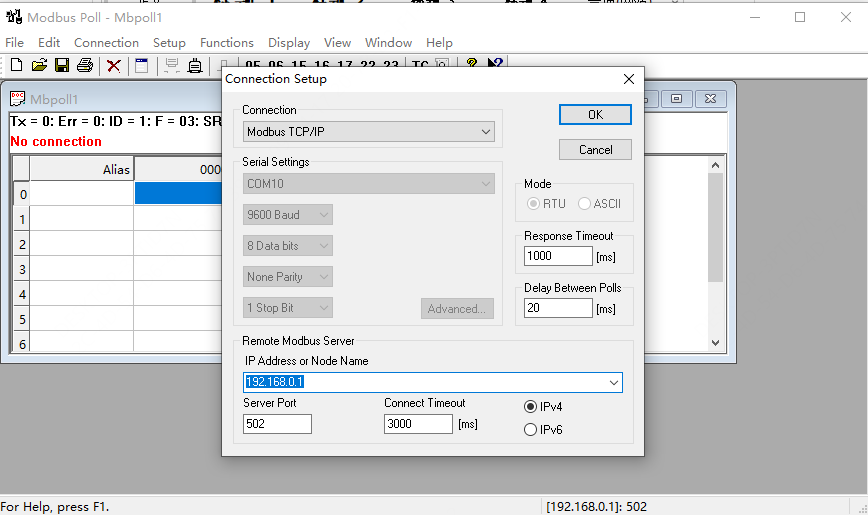Click the Save floppy disk icon

(x=61, y=65)
